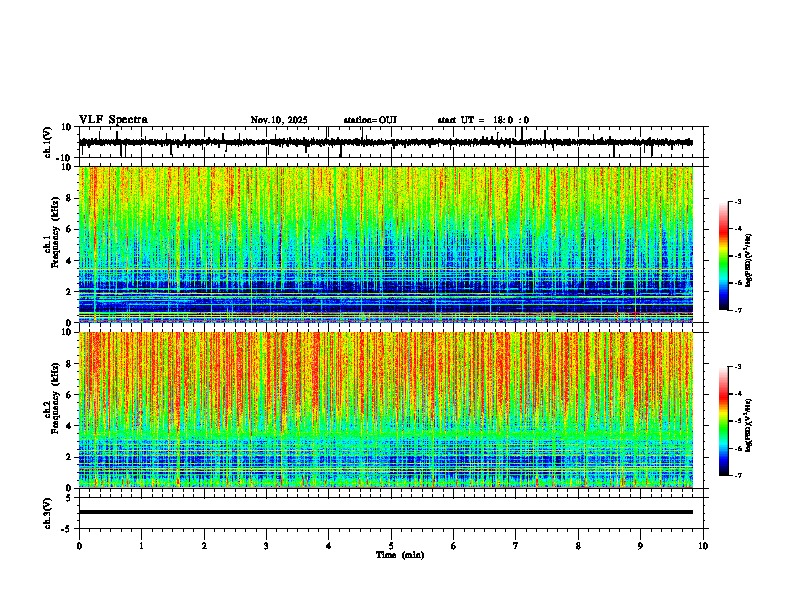The height and width of the screenshot is (612, 792).
Task: Click time axis tick label "8"
Action: 578,546
